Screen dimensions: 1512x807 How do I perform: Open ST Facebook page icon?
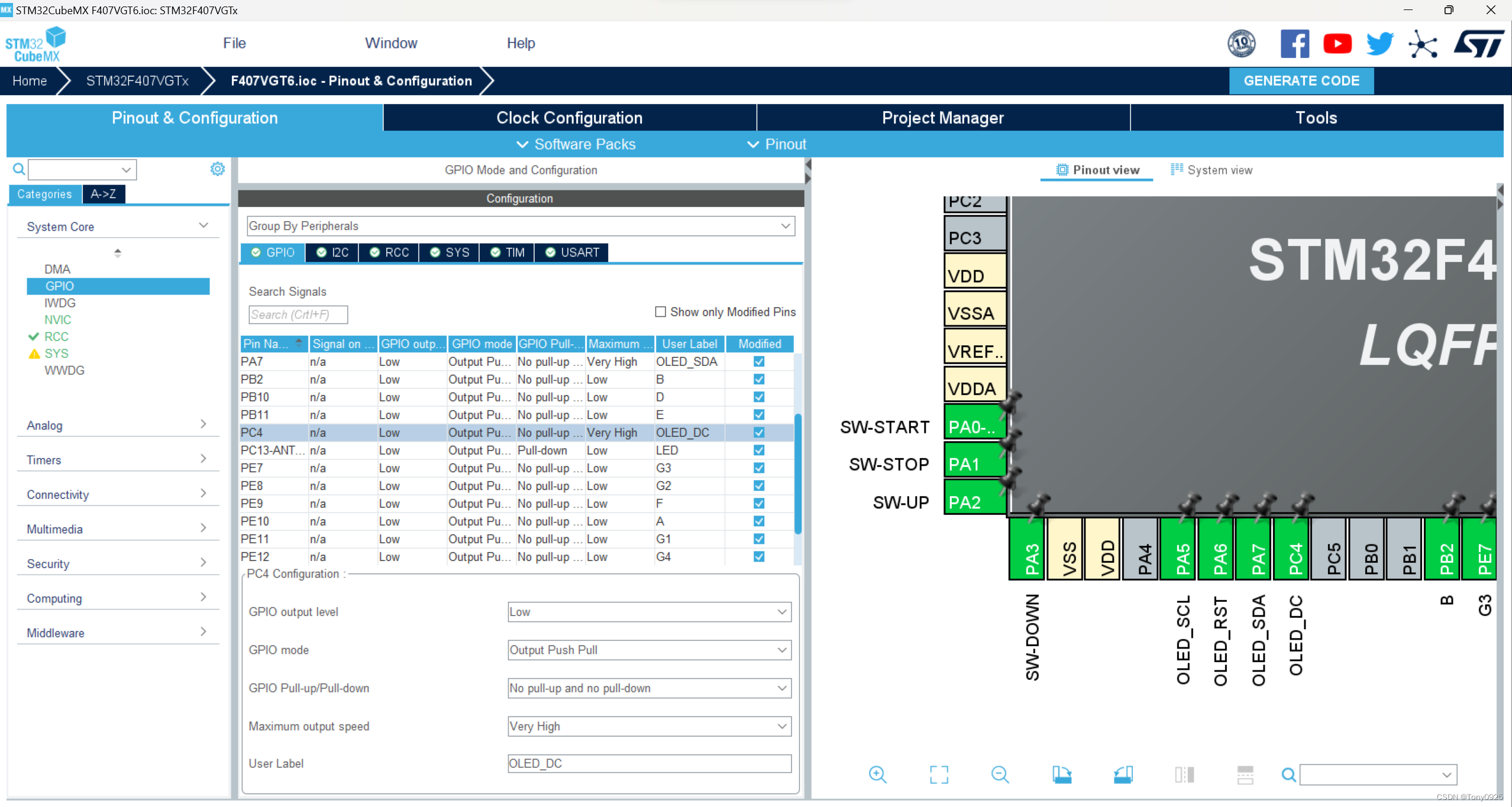[1294, 44]
